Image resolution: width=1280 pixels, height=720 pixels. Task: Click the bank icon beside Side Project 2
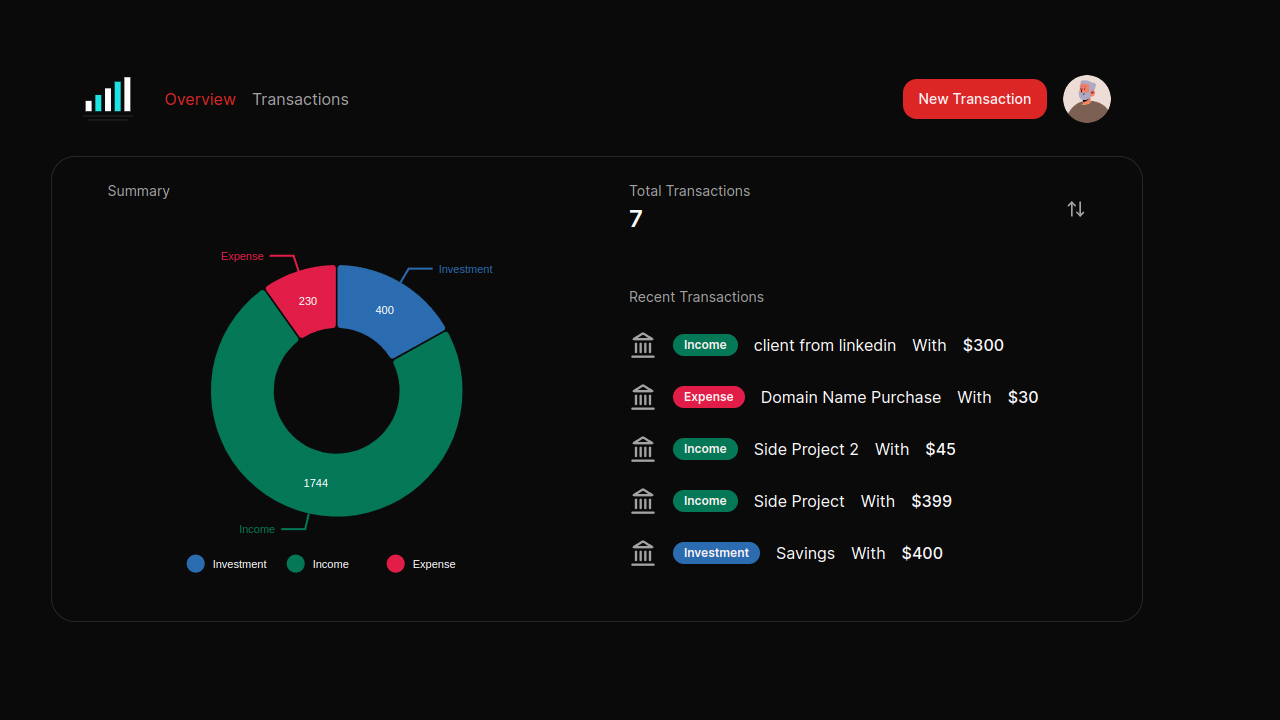coord(642,449)
